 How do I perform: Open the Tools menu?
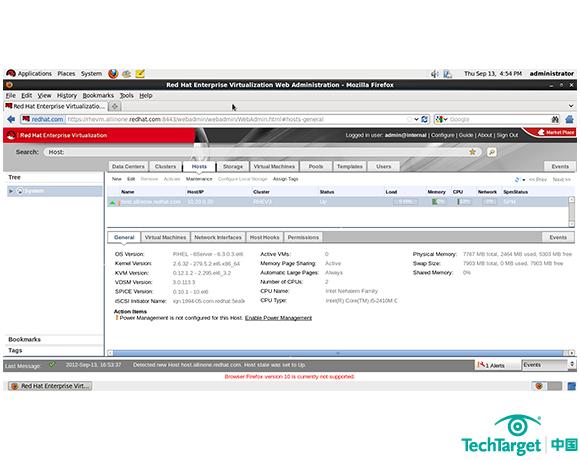[127, 95]
